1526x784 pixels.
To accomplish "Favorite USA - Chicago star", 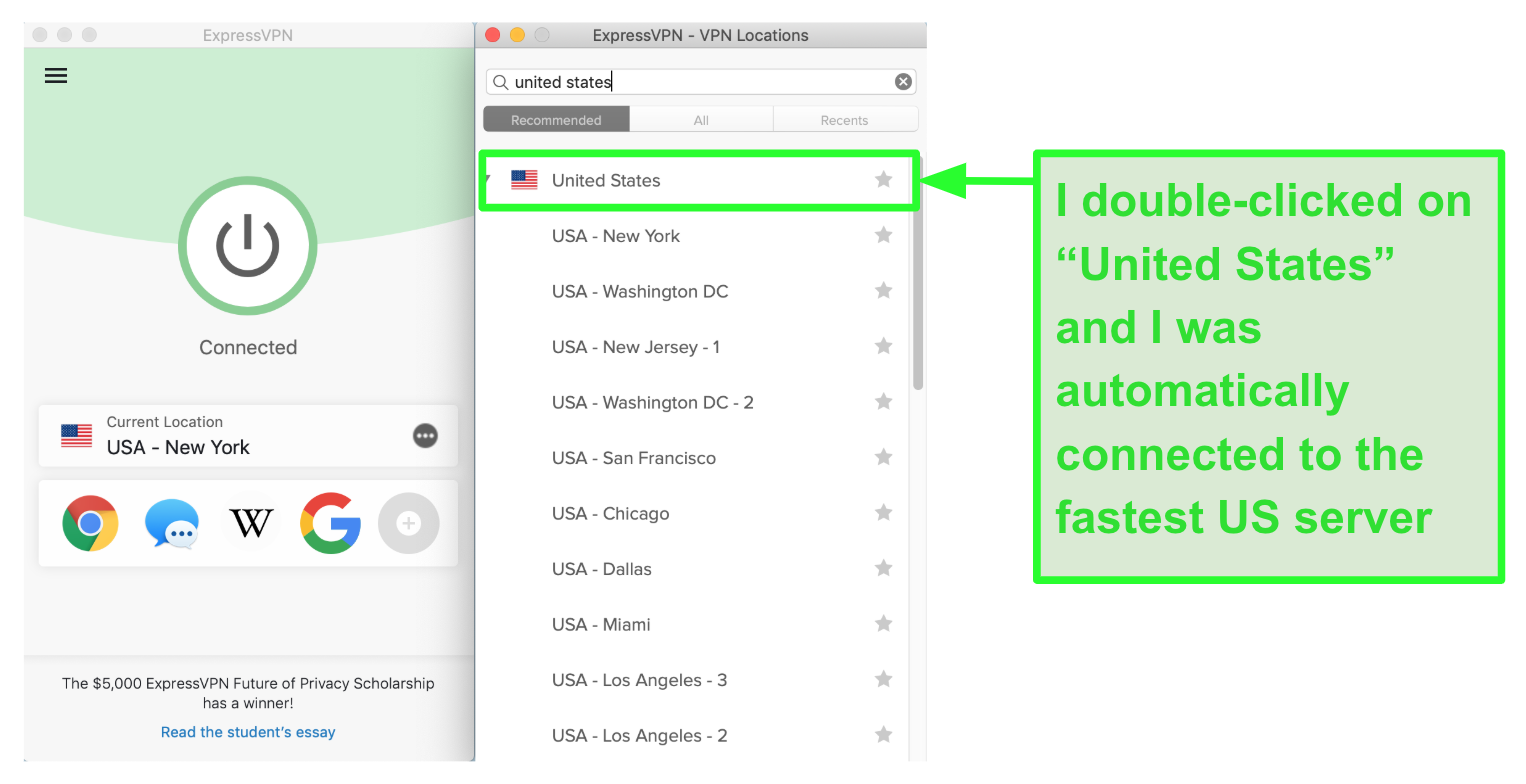I will pyautogui.click(x=883, y=513).
